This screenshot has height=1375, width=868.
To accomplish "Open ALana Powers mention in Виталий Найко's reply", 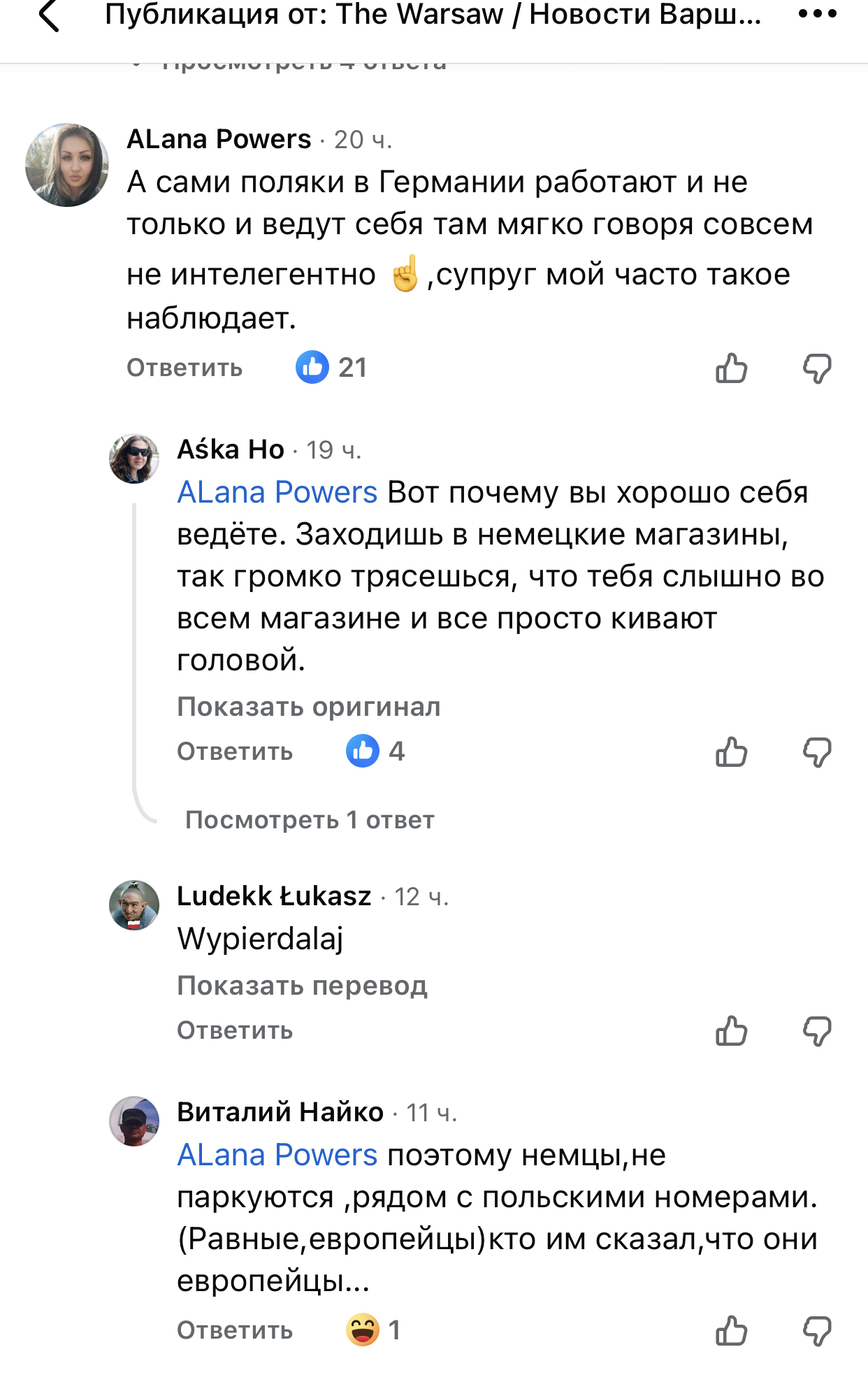I will click(x=277, y=1155).
